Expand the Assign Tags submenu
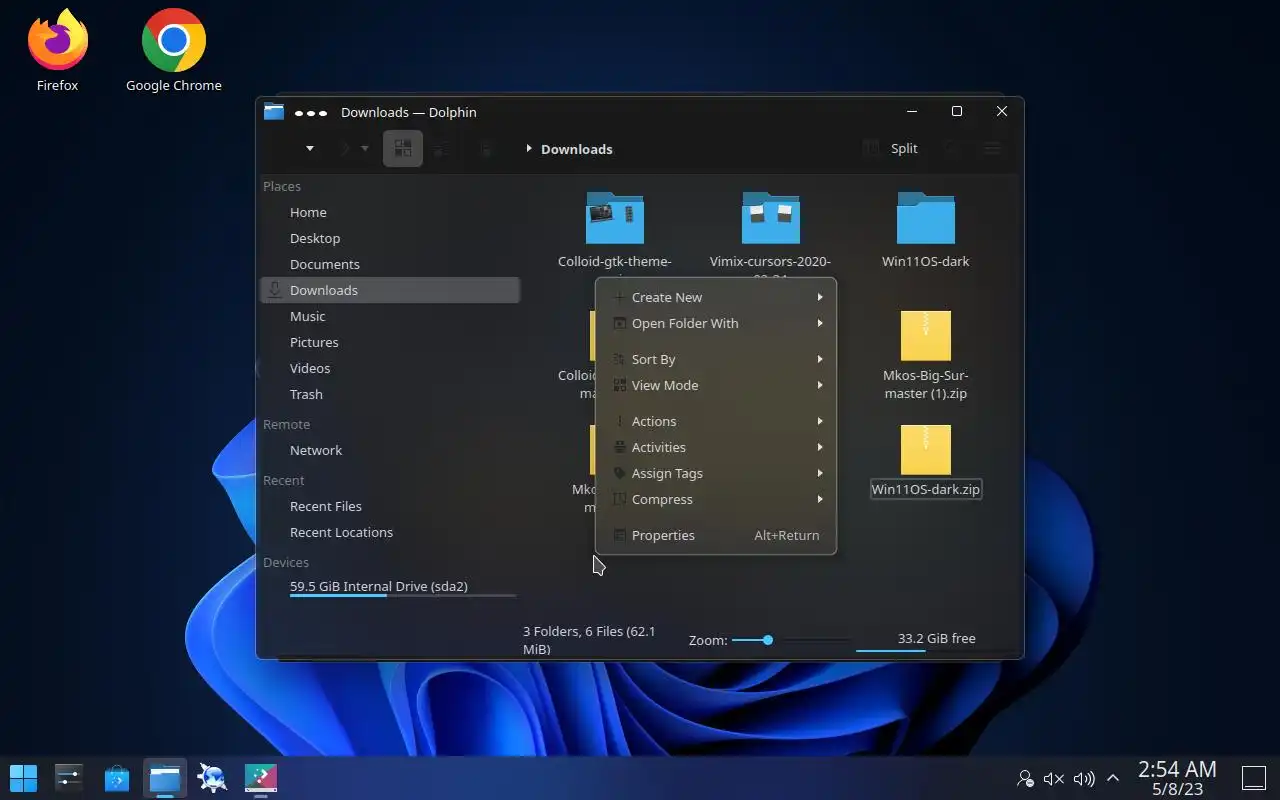The width and height of the screenshot is (1280, 800). point(716,473)
